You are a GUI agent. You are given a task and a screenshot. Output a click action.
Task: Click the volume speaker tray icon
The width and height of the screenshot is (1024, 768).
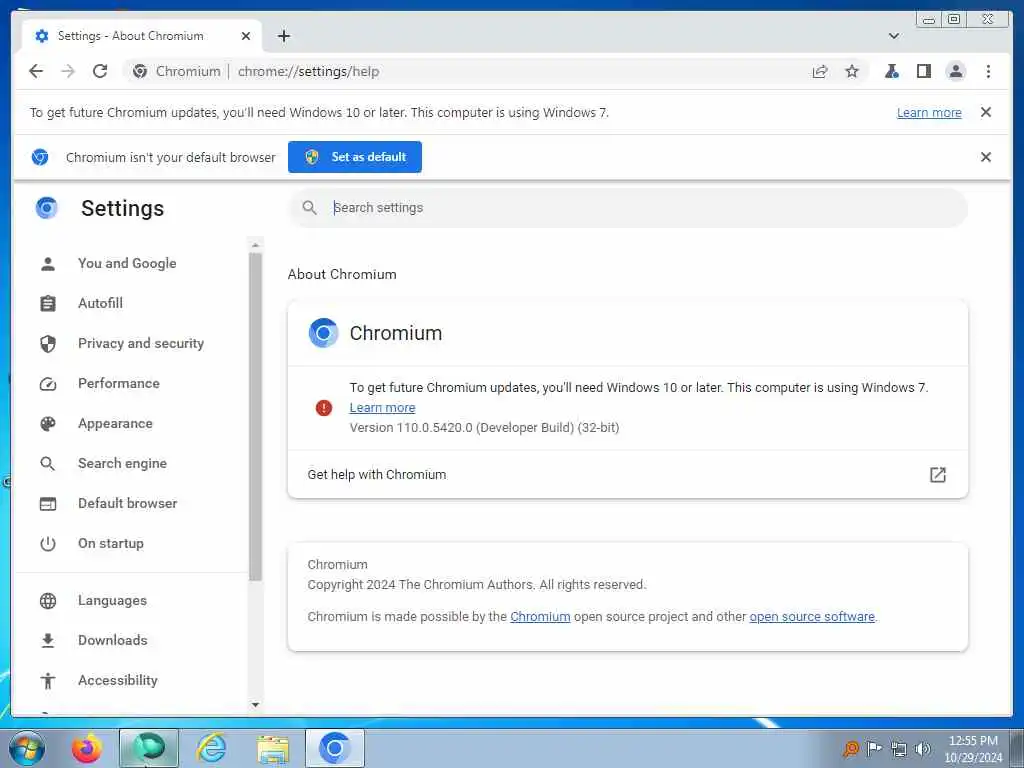coord(923,748)
